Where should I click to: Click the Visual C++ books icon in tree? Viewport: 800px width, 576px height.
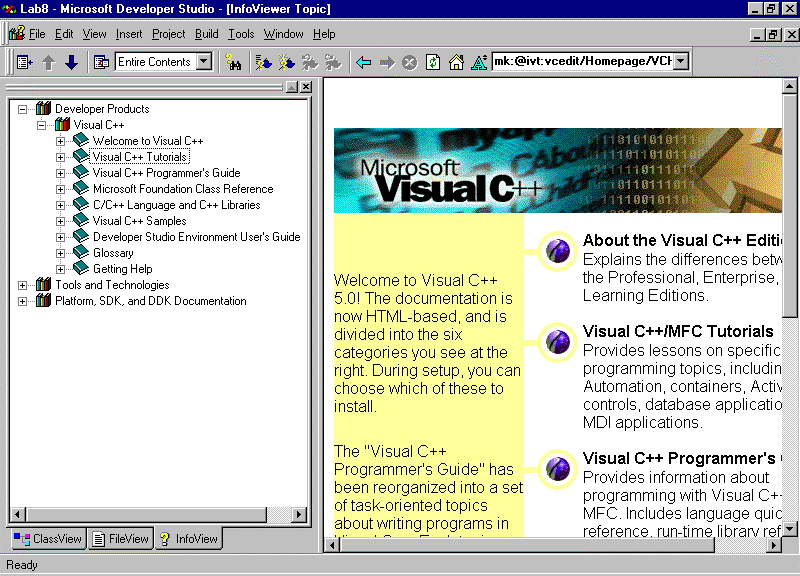(x=62, y=124)
